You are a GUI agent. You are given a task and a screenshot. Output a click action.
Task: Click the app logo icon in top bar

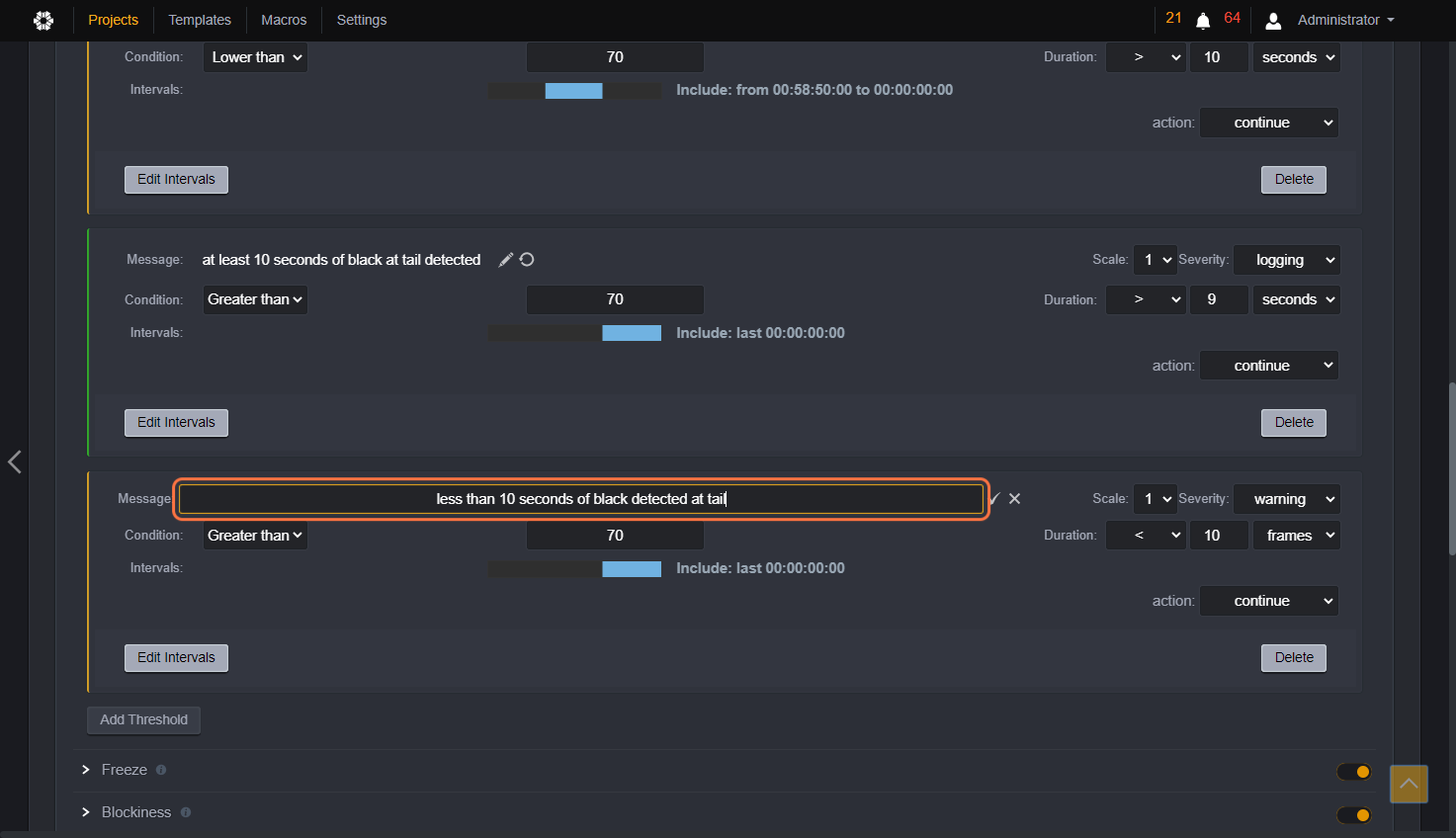point(43,20)
